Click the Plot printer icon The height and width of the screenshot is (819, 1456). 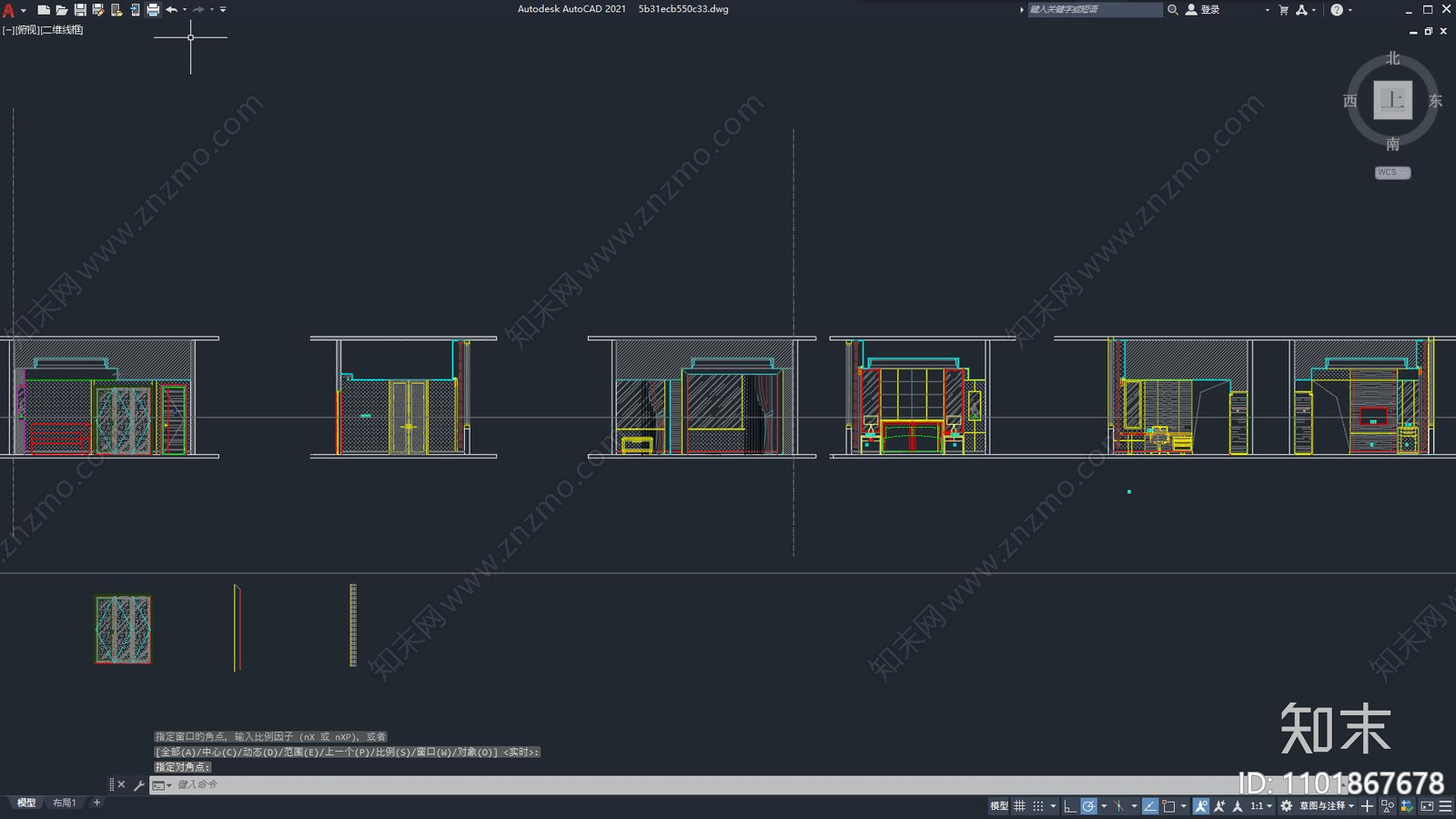pos(153,10)
